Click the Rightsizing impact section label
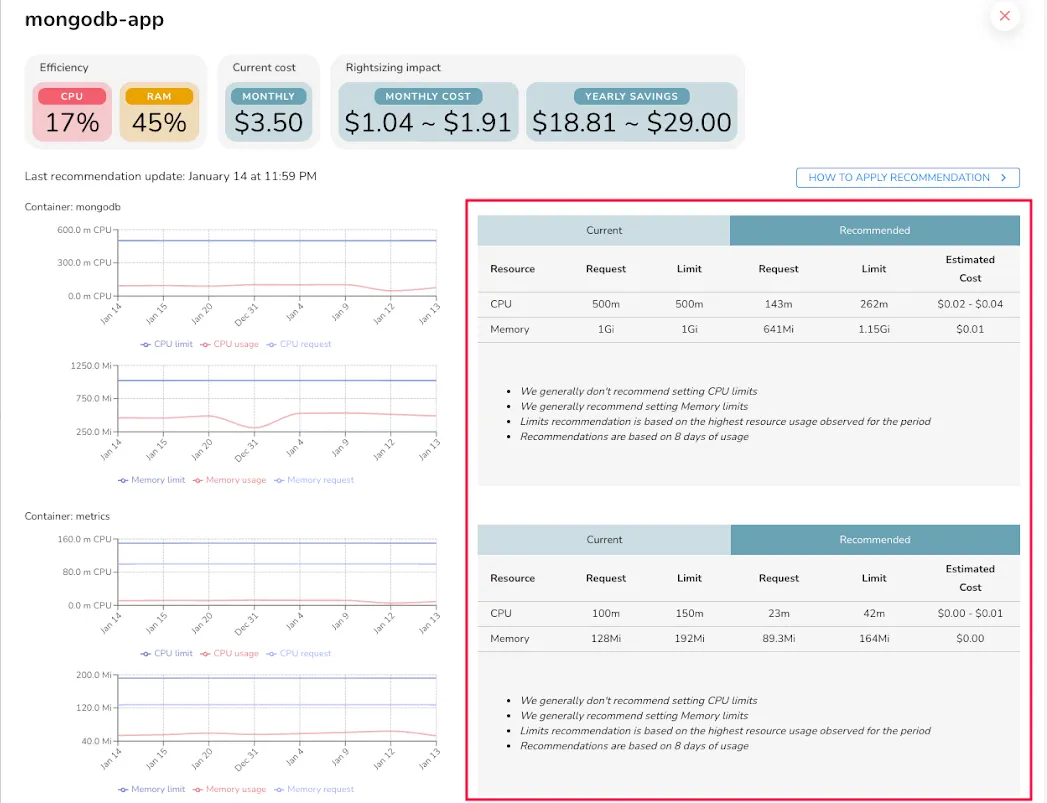The height and width of the screenshot is (803, 1047). pyautogui.click(x=393, y=67)
